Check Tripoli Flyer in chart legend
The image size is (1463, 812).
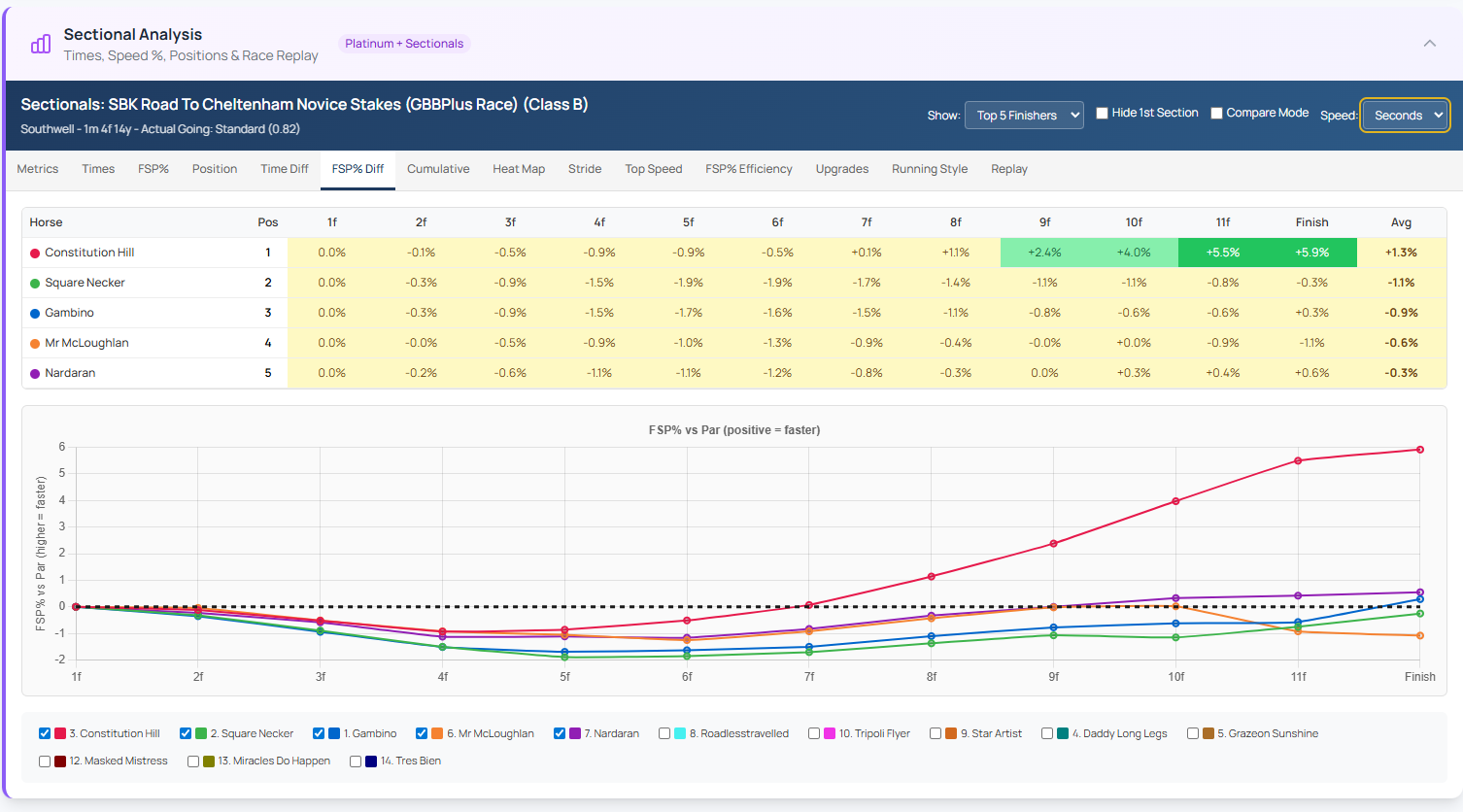pos(814,733)
